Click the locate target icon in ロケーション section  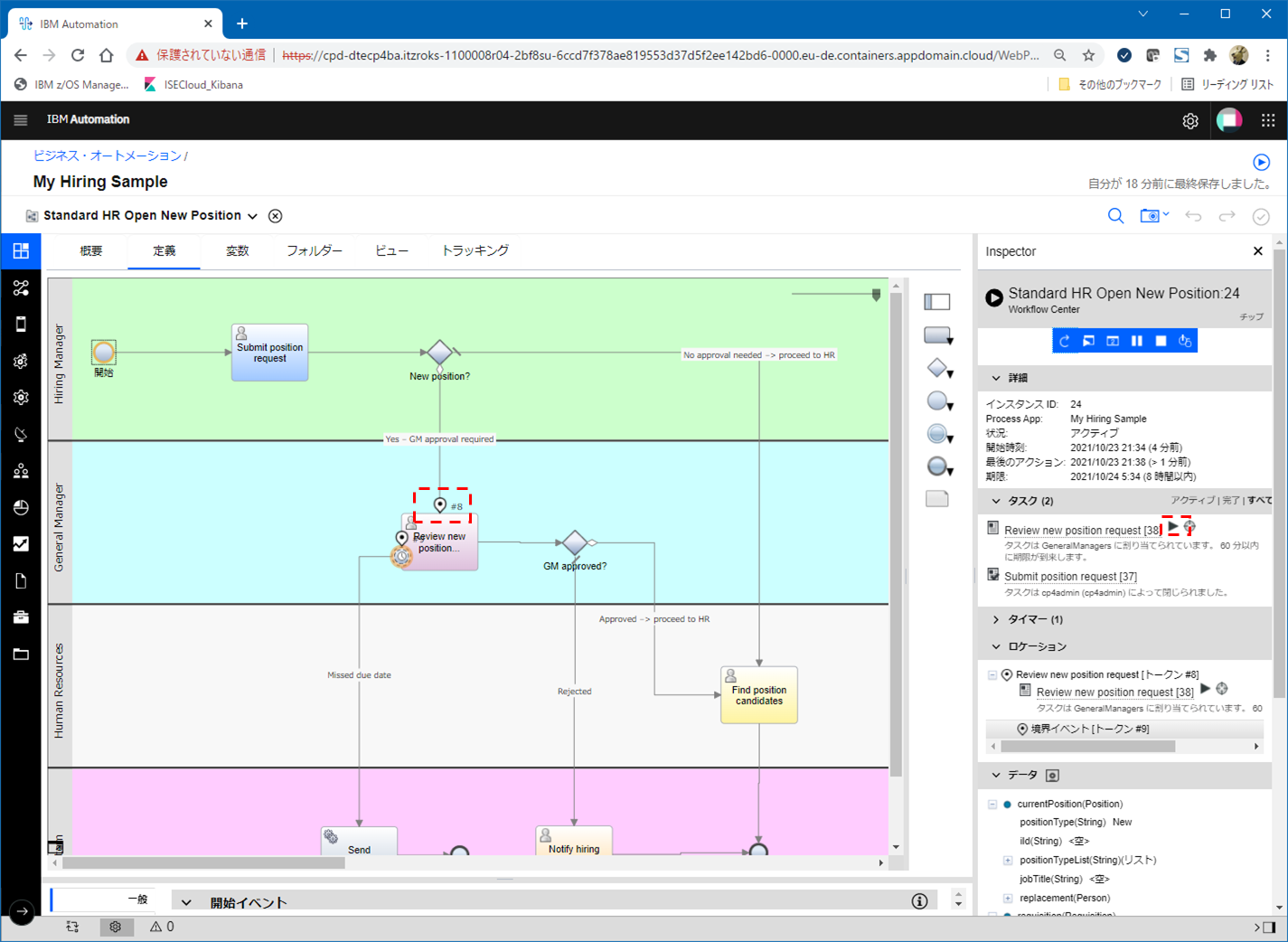[x=1222, y=689]
